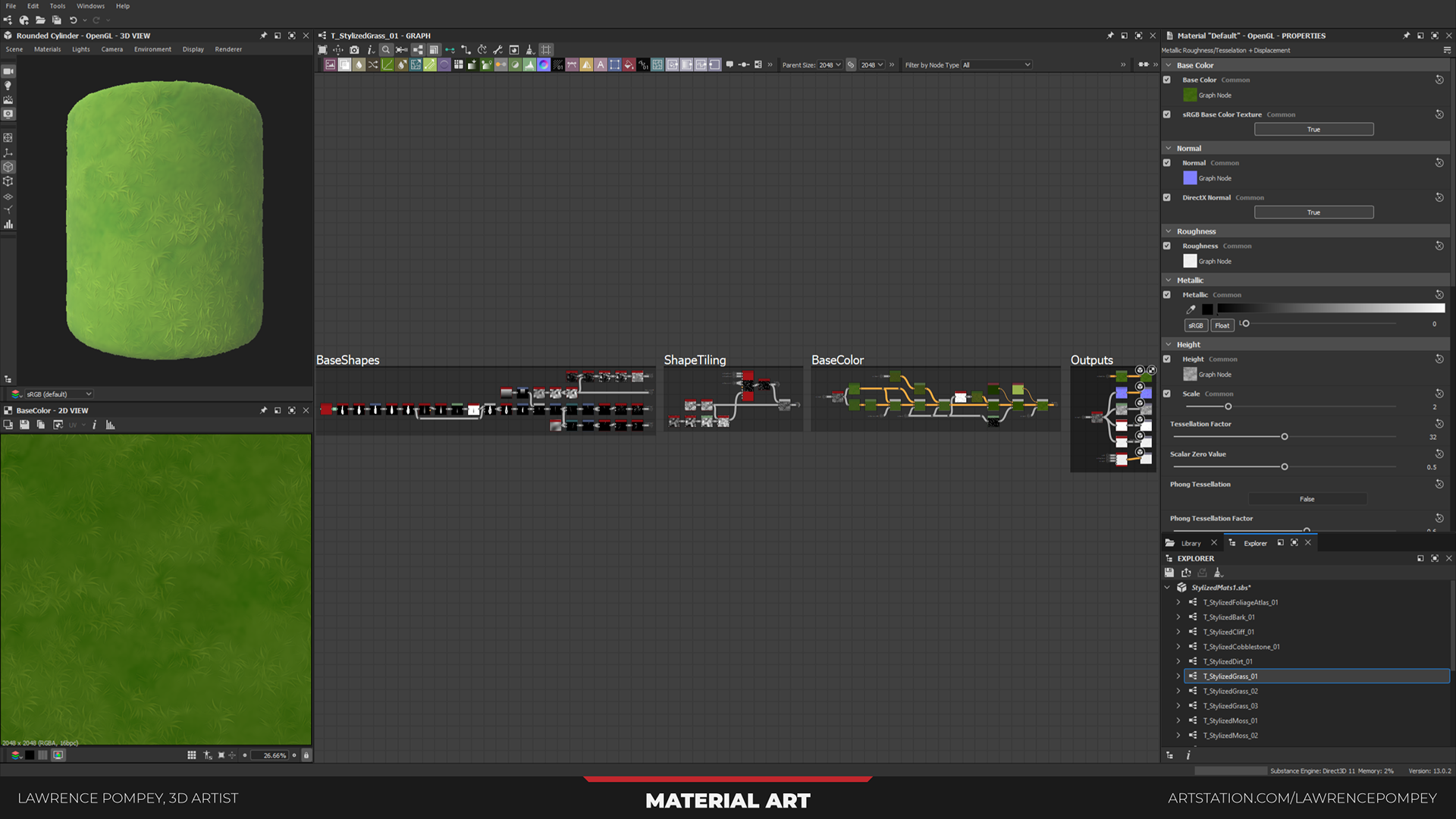1456x819 pixels.
Task: Click the broom clean graph icon
Action: (x=530, y=50)
